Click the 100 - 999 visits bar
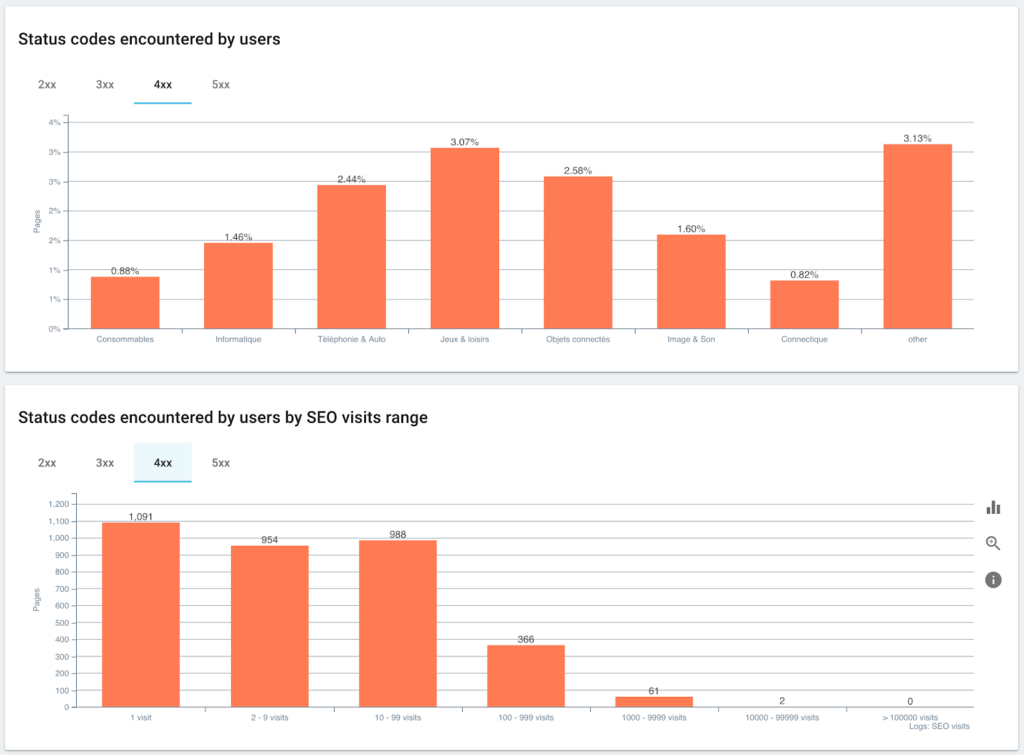 [x=526, y=676]
